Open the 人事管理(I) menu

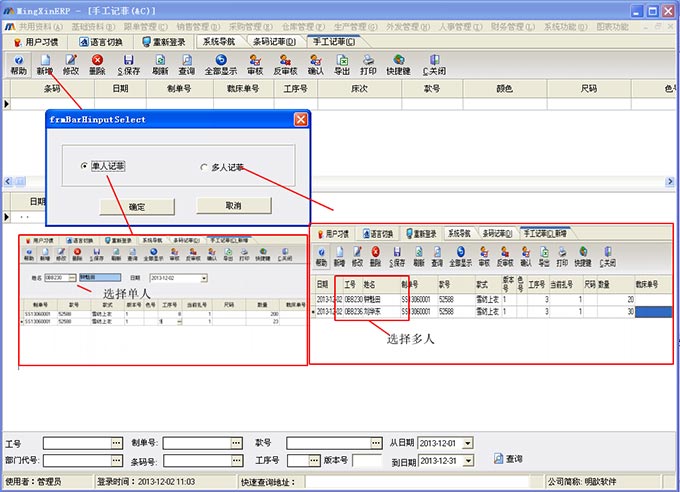pyautogui.click(x=460, y=27)
